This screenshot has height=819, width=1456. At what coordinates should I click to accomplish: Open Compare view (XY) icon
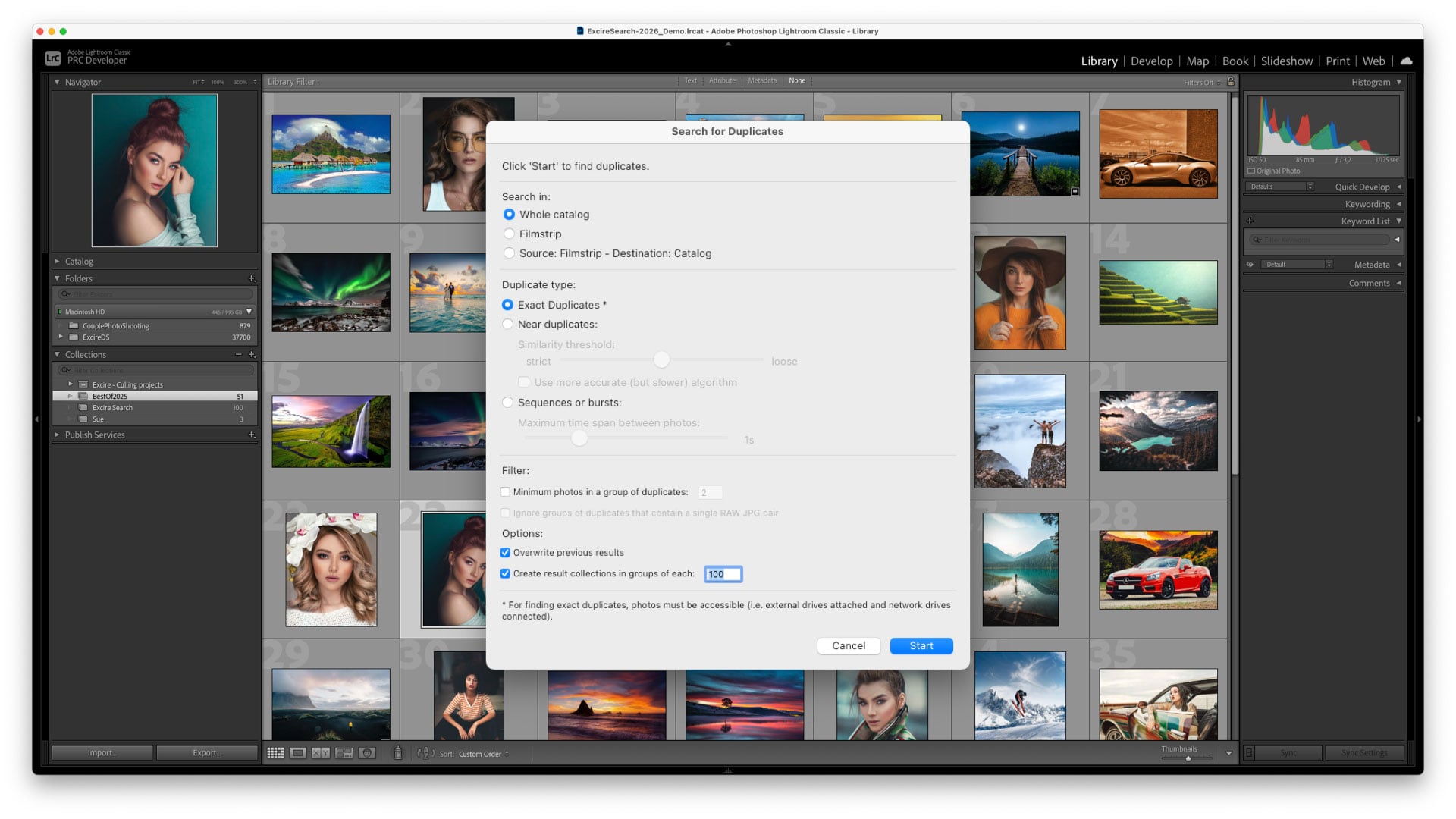[x=321, y=753]
